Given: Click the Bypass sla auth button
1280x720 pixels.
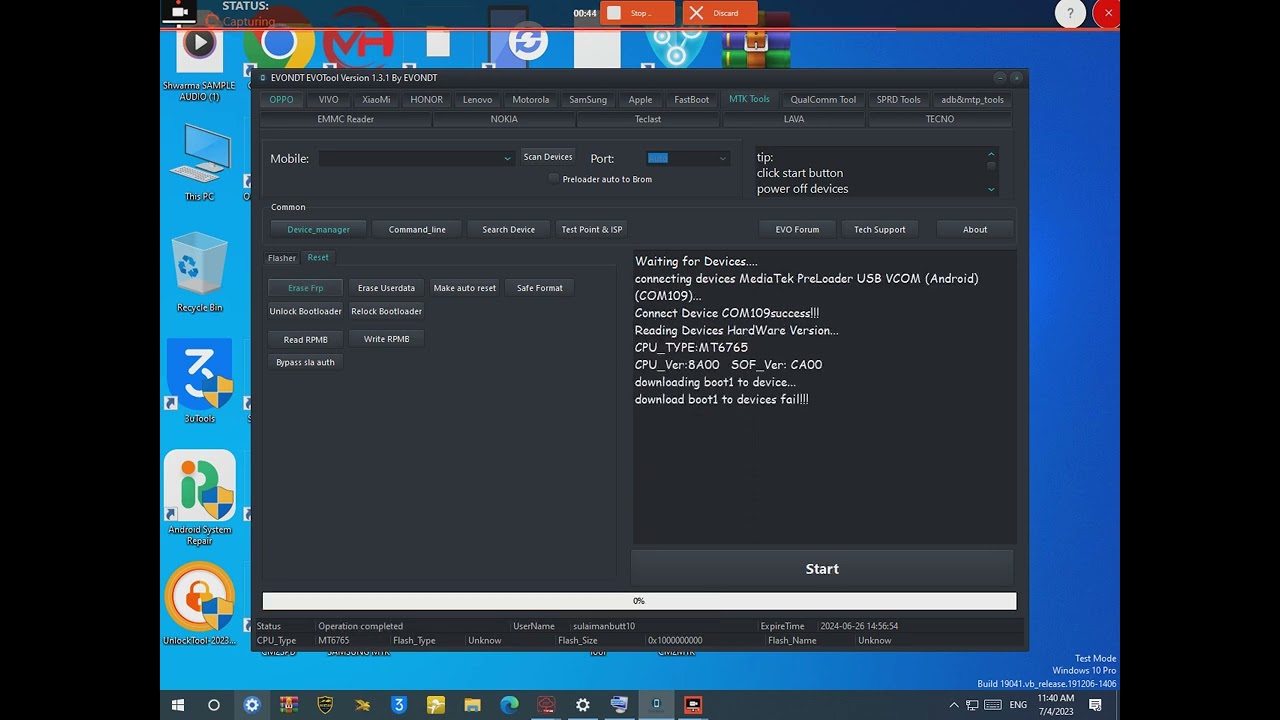Looking at the screenshot, I should [x=306, y=362].
